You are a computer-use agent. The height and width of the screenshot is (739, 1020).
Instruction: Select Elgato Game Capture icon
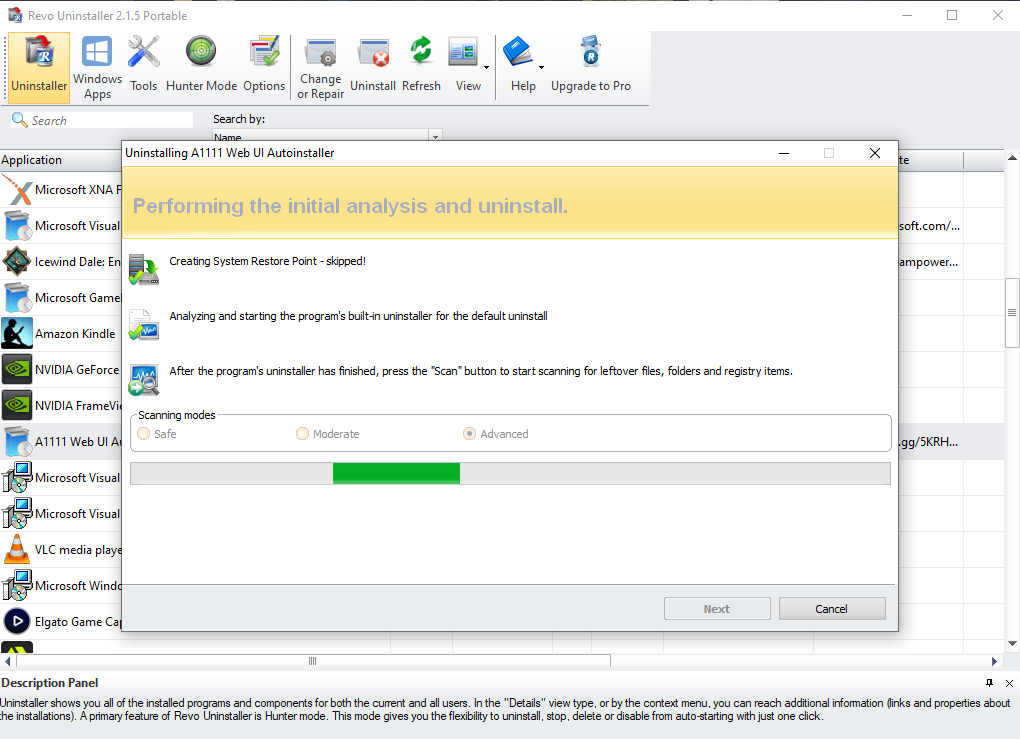pyautogui.click(x=17, y=621)
